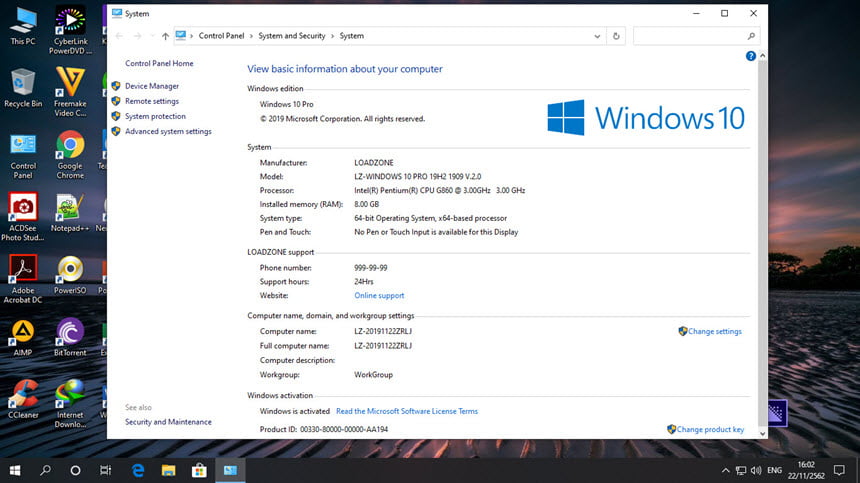The width and height of the screenshot is (860, 483).
Task: Select the Notepad++ desktop icon
Action: [70, 213]
